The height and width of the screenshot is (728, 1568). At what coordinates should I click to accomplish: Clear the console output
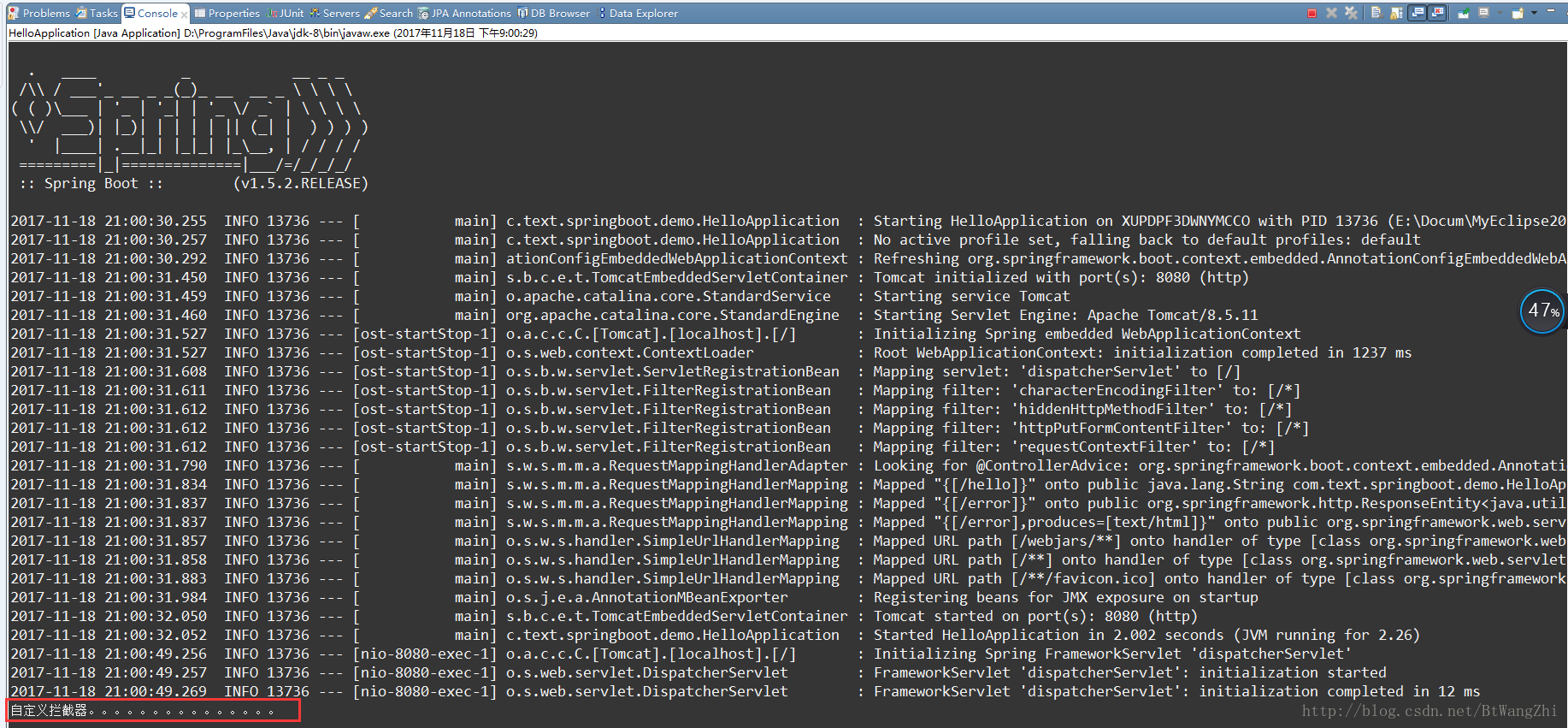1376,13
